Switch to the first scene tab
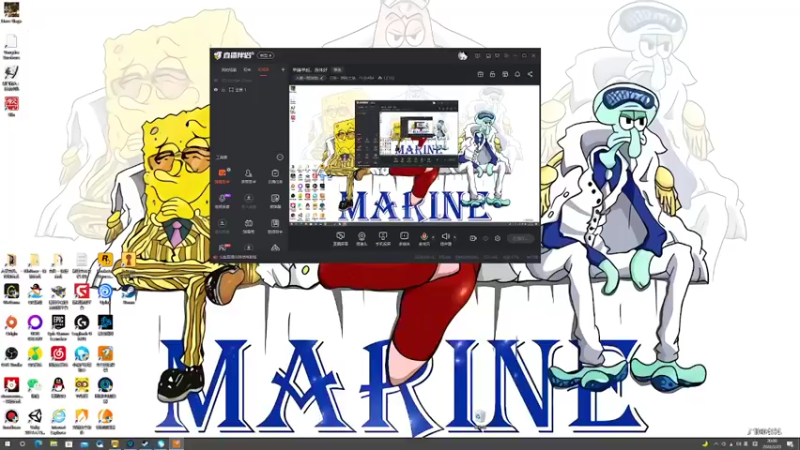This screenshot has height=450, width=800. (x=229, y=69)
